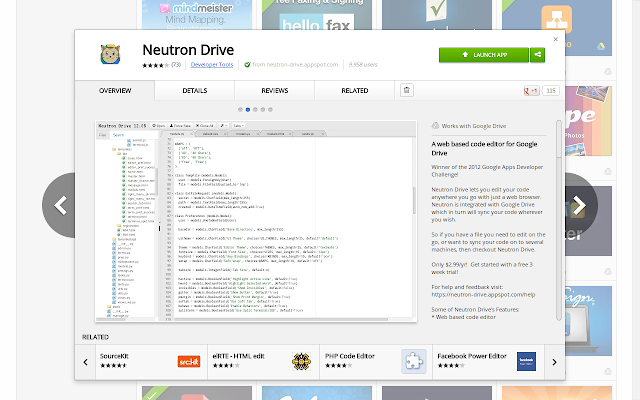Switch to the Reviews tab

(275, 91)
